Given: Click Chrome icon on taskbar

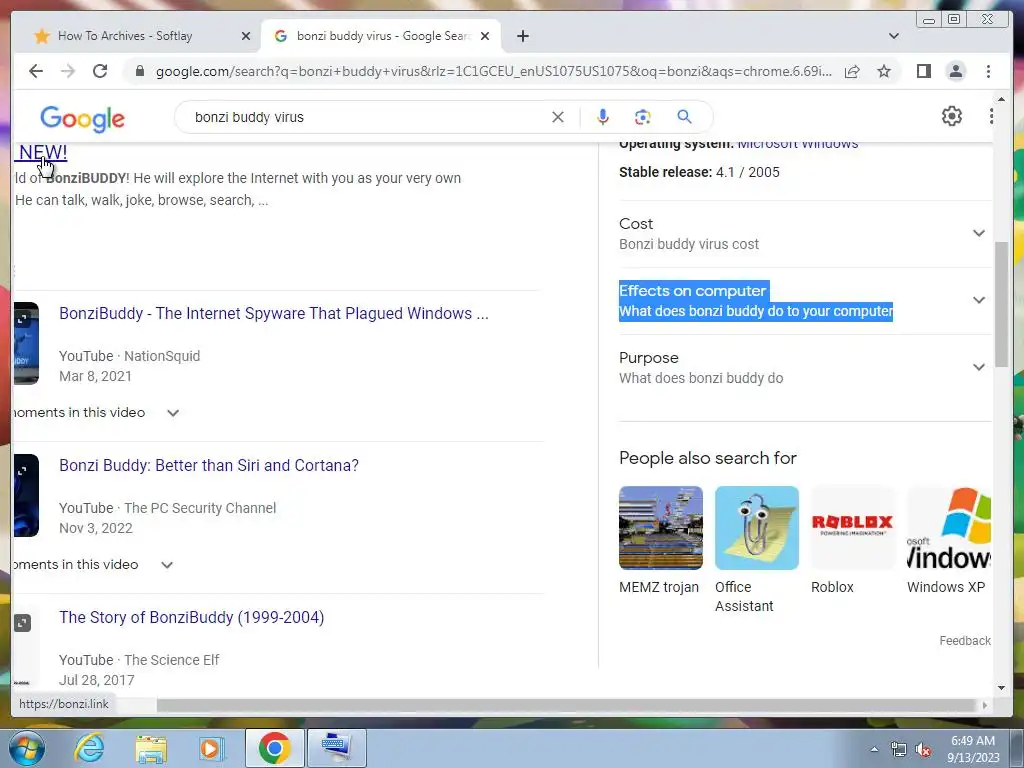Looking at the screenshot, I should (274, 748).
